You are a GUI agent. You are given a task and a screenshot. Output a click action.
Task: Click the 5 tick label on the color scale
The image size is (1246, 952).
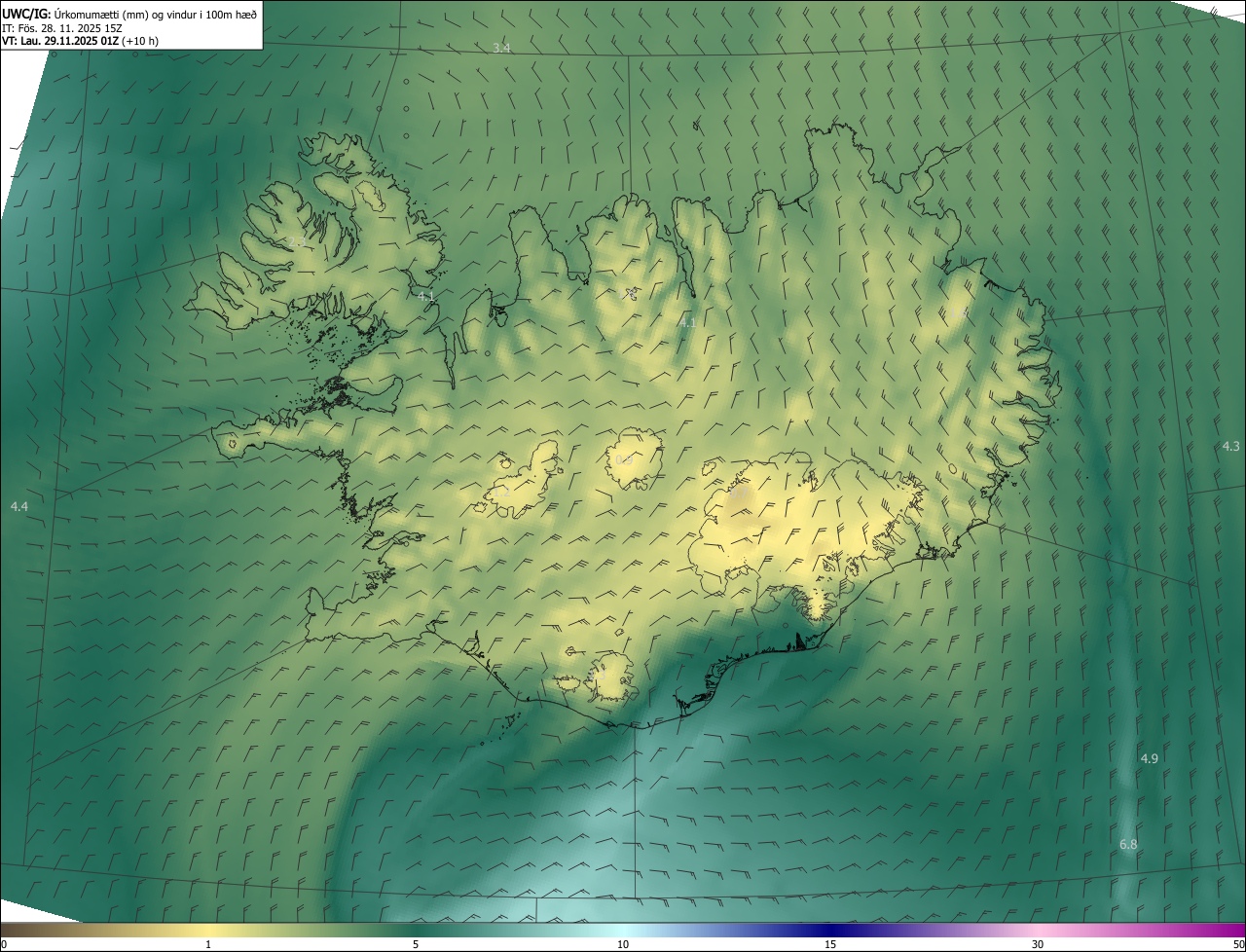[x=416, y=944]
